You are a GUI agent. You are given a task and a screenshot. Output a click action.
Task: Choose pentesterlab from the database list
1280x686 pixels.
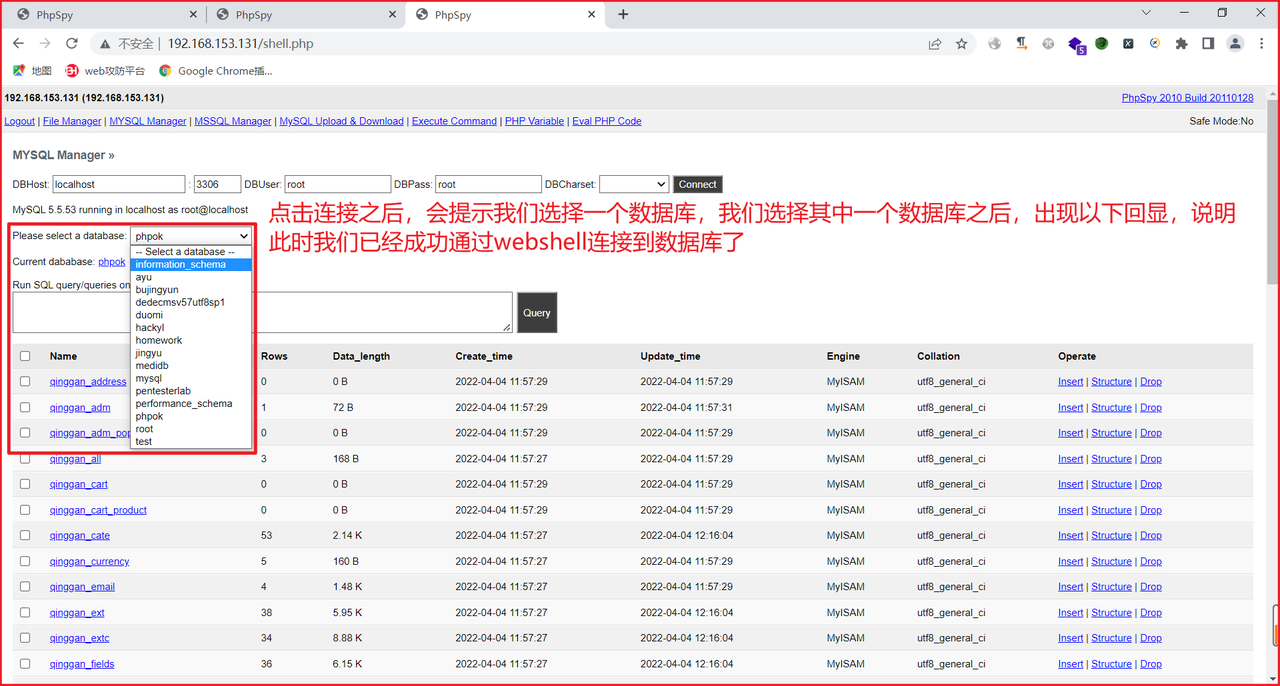191,391
